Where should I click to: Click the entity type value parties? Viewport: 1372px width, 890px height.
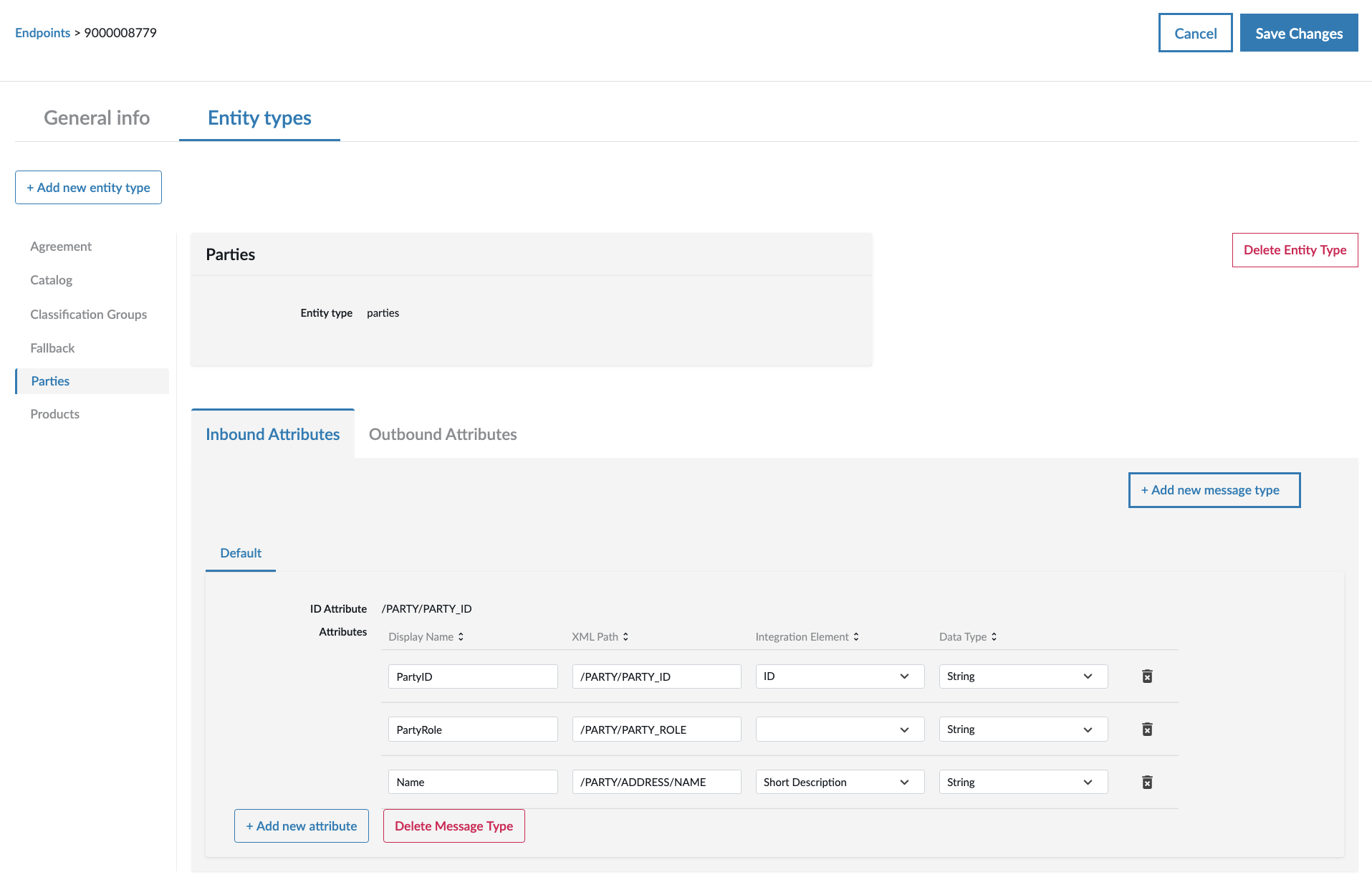383,313
